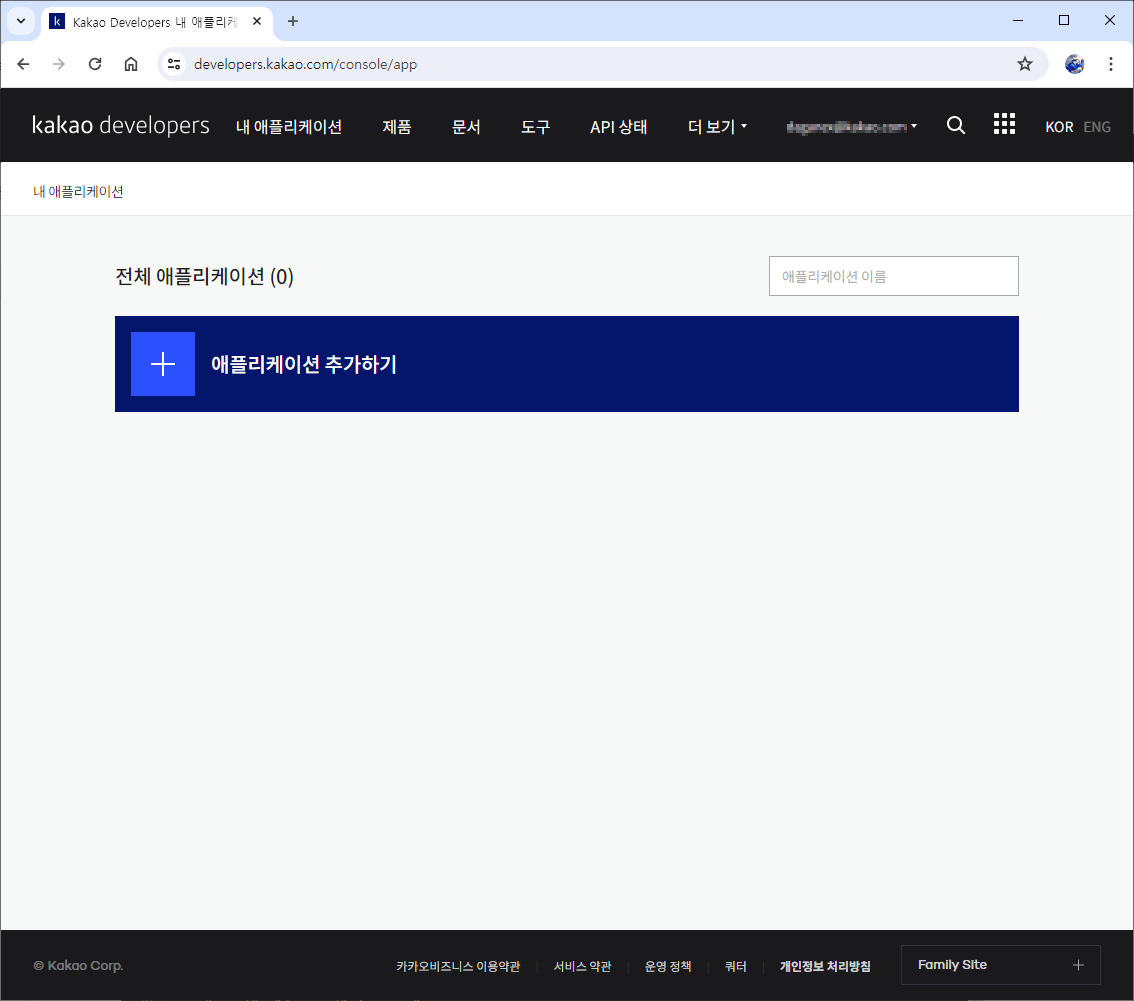Switch language to ENG
1134x1001 pixels.
point(1096,127)
